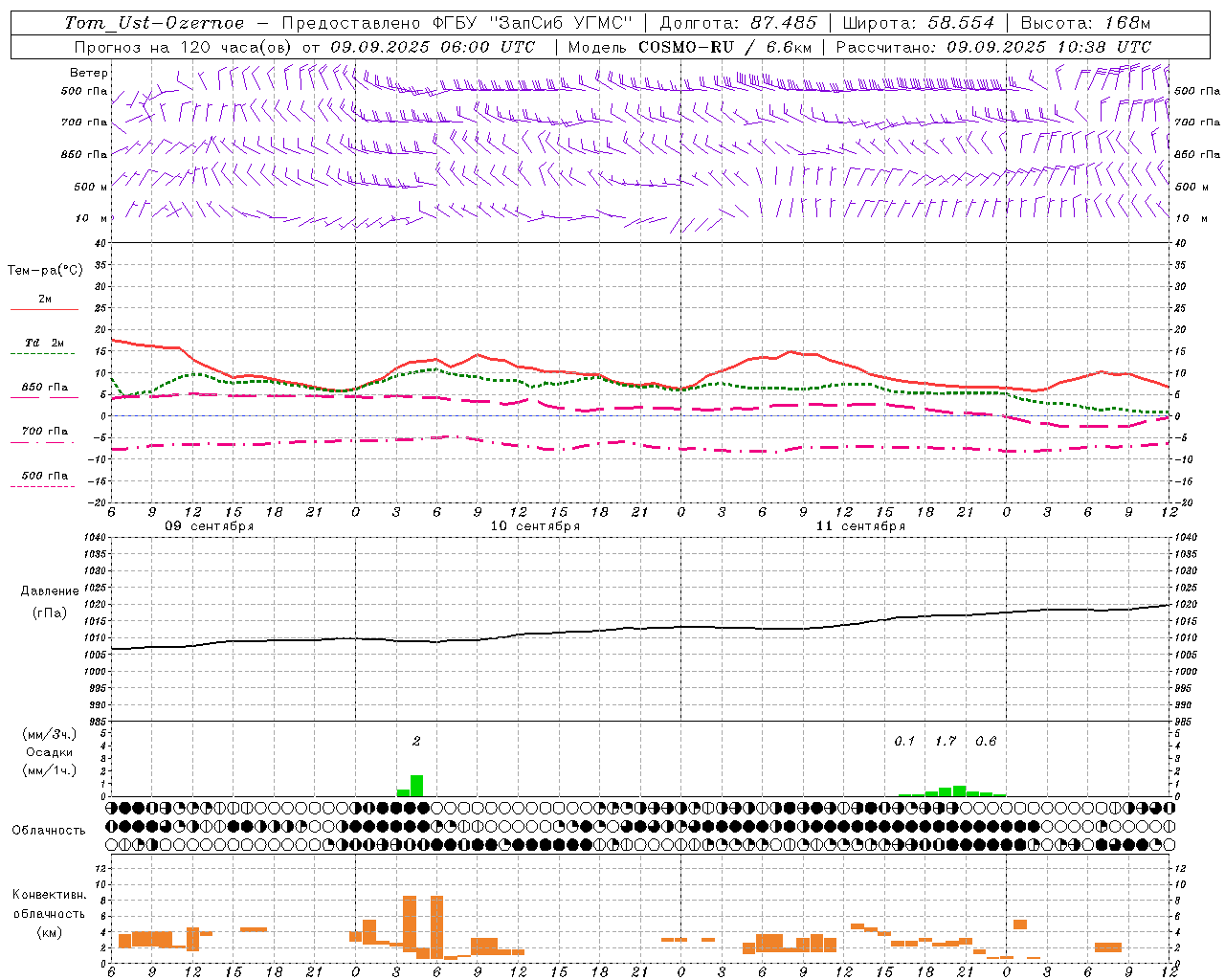Select the Ветер wind panel label

point(89,73)
